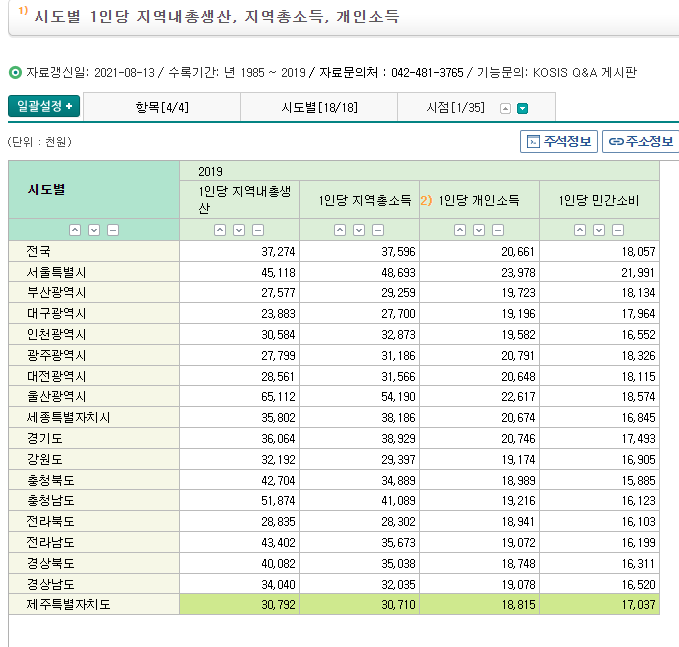
Task: Sort 1인당 개인소득 column descending
Action: click(479, 230)
